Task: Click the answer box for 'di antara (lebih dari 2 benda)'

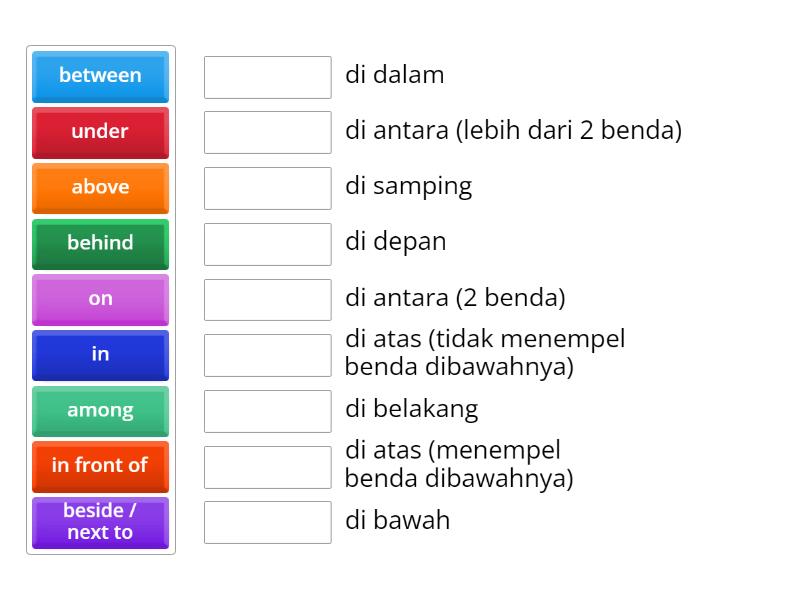Action: (x=267, y=132)
